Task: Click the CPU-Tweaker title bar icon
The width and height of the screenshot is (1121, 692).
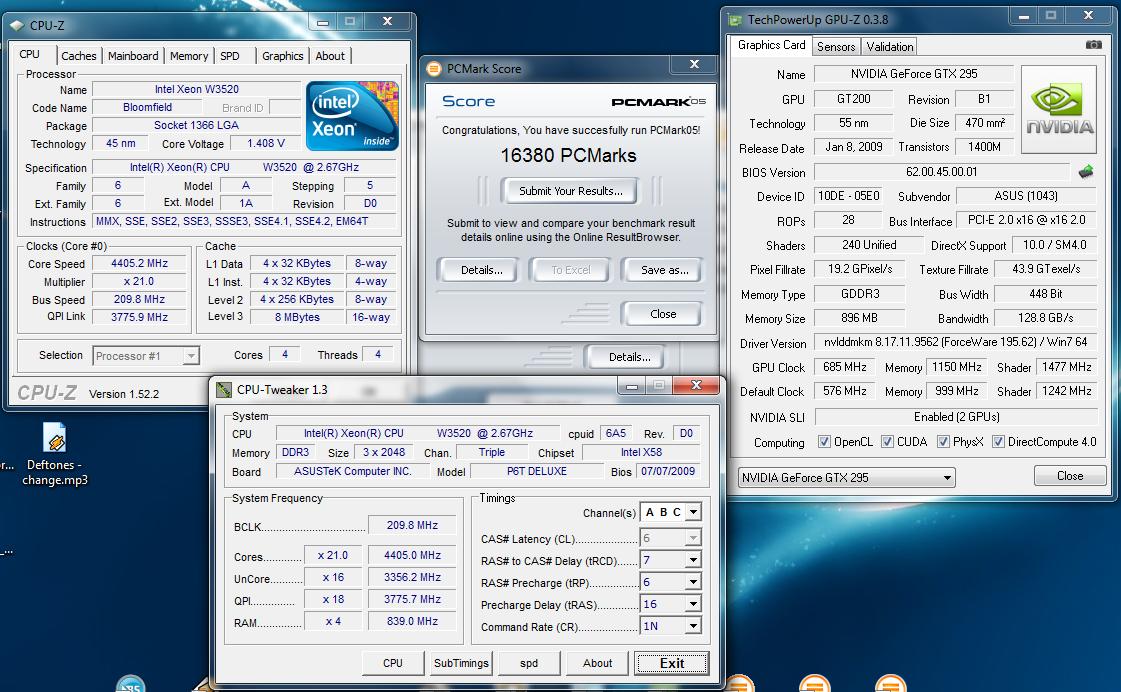Action: (224, 390)
